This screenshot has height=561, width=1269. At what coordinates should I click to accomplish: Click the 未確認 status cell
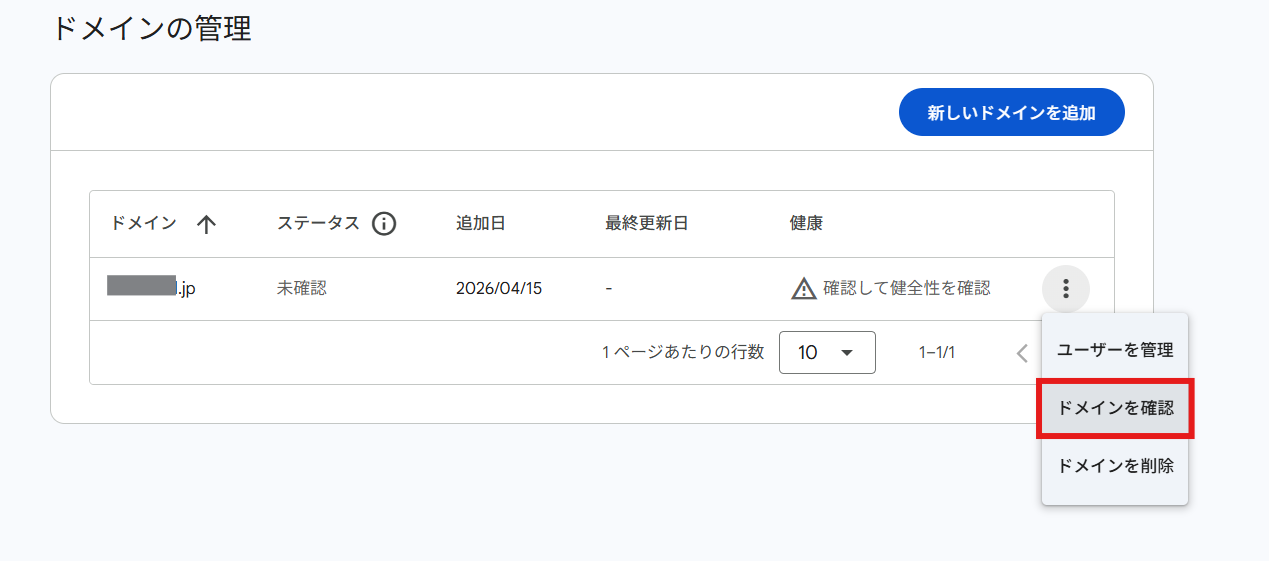(302, 288)
